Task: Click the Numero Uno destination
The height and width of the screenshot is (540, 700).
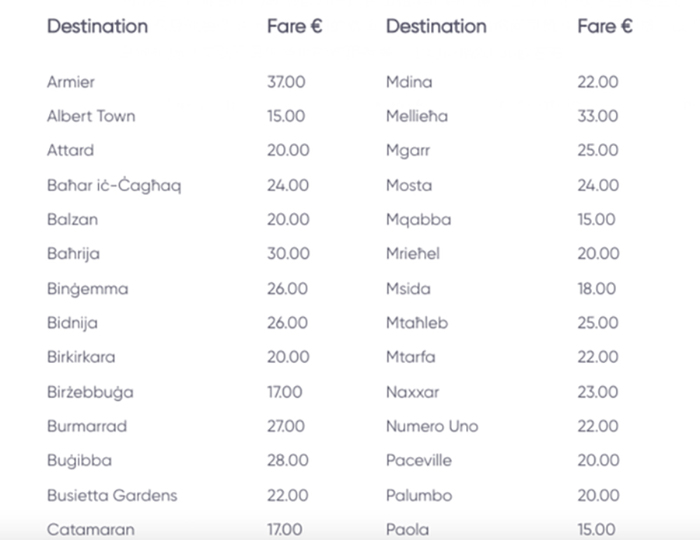Action: 432,426
